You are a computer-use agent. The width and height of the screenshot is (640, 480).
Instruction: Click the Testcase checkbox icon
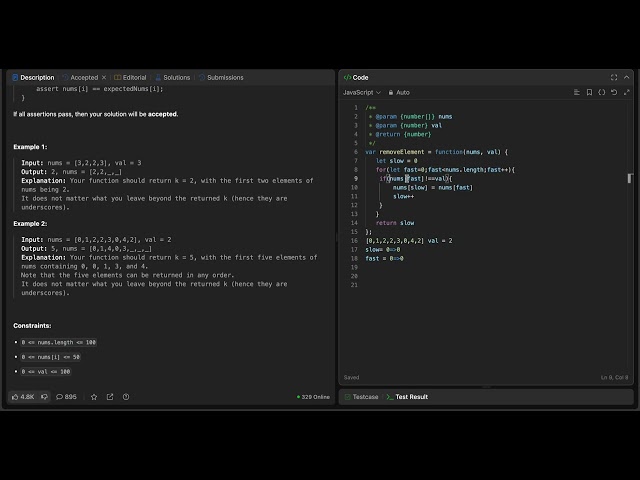point(347,397)
